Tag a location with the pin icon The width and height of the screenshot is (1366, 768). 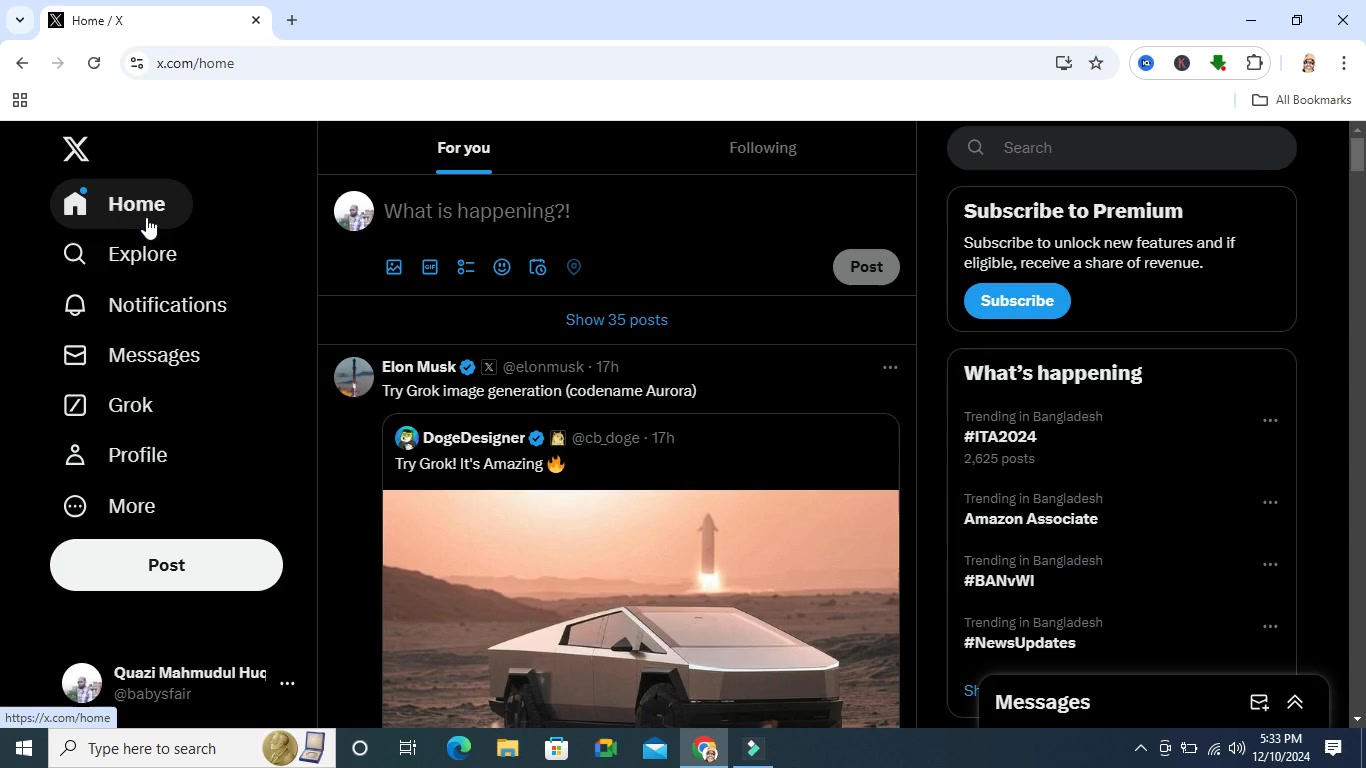574,267
